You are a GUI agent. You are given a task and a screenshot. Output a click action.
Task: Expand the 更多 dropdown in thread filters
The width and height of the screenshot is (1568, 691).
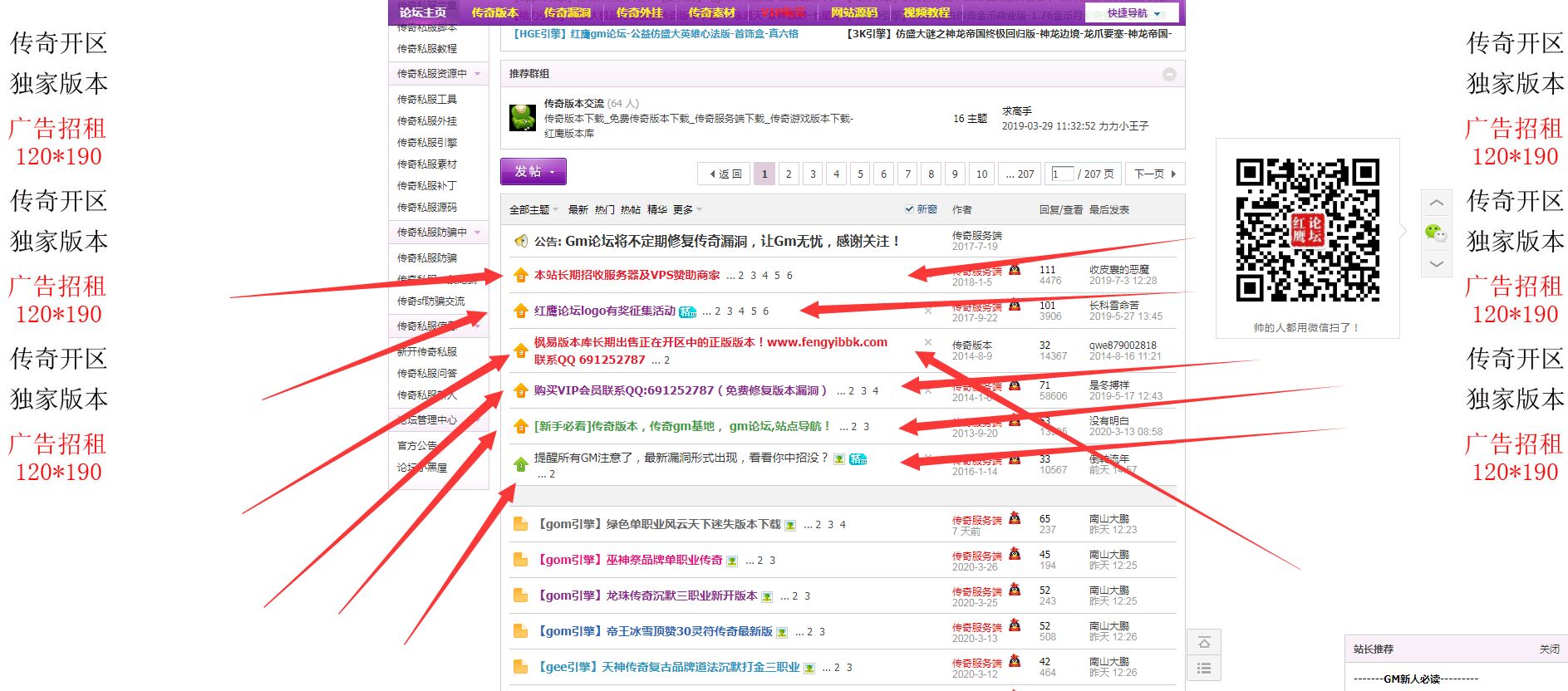pos(687,209)
